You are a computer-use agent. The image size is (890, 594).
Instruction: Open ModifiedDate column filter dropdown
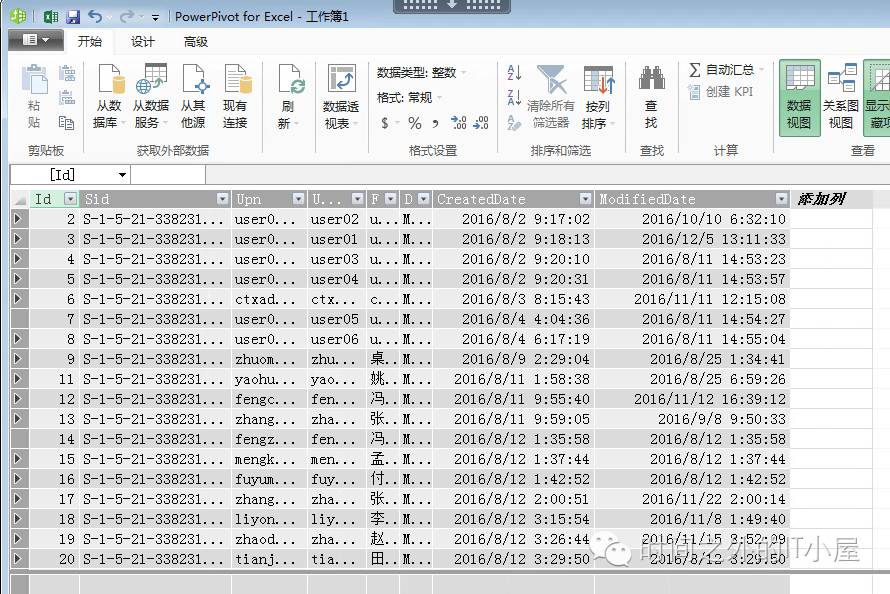[782, 199]
